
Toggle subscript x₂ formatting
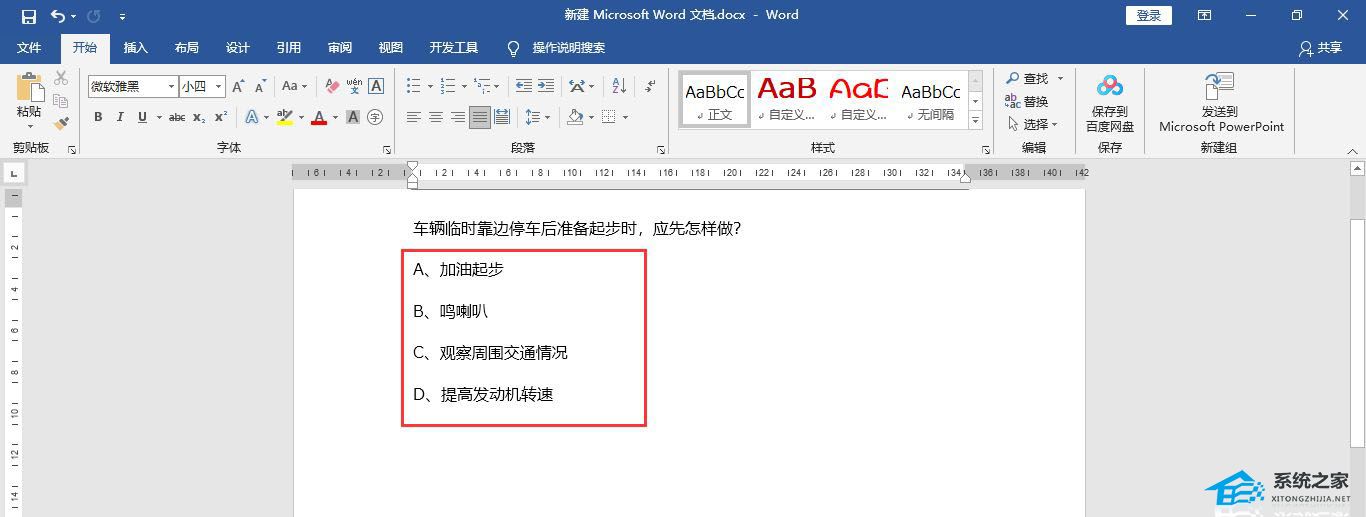199,117
